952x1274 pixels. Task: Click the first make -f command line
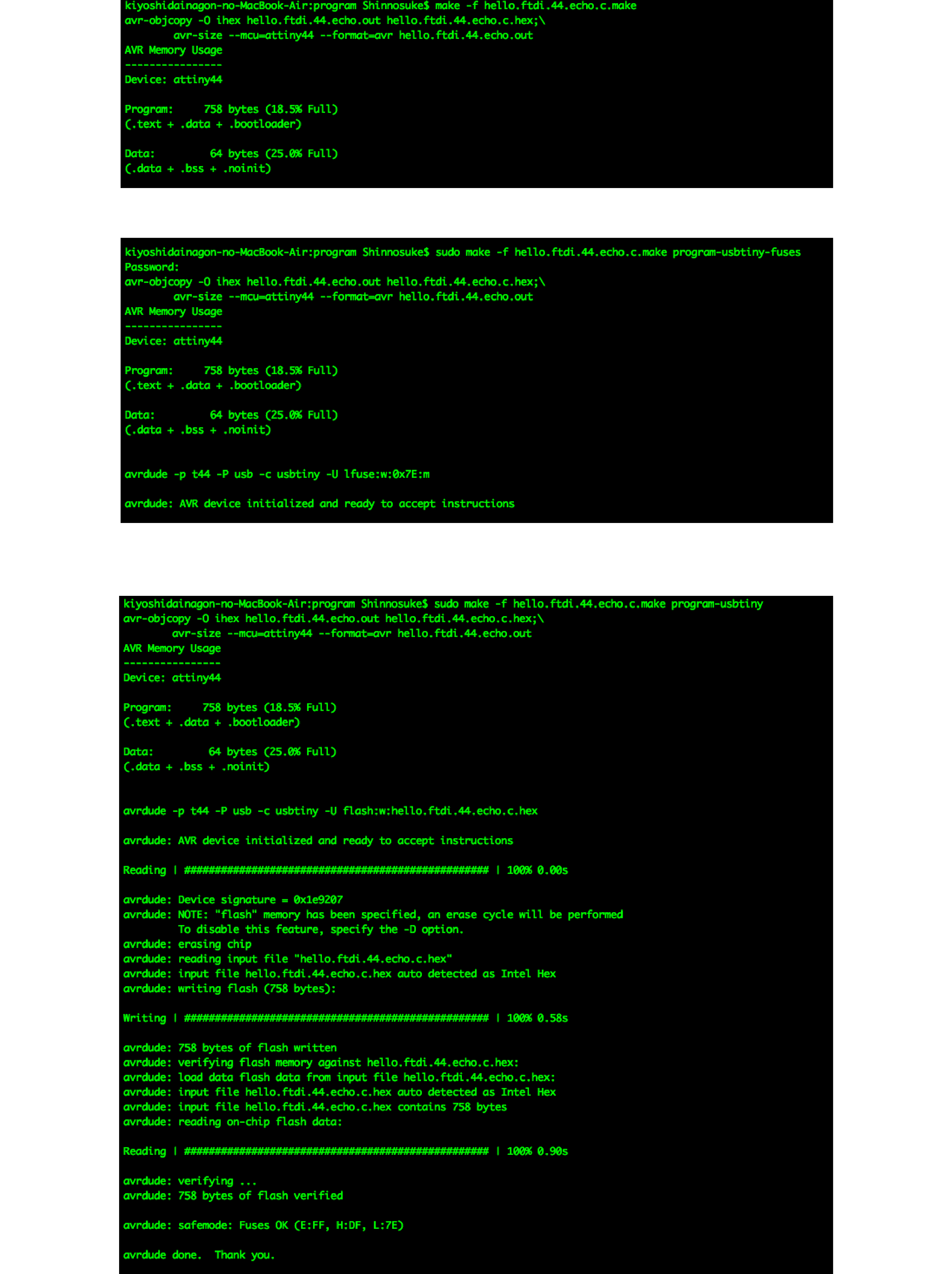380,6
